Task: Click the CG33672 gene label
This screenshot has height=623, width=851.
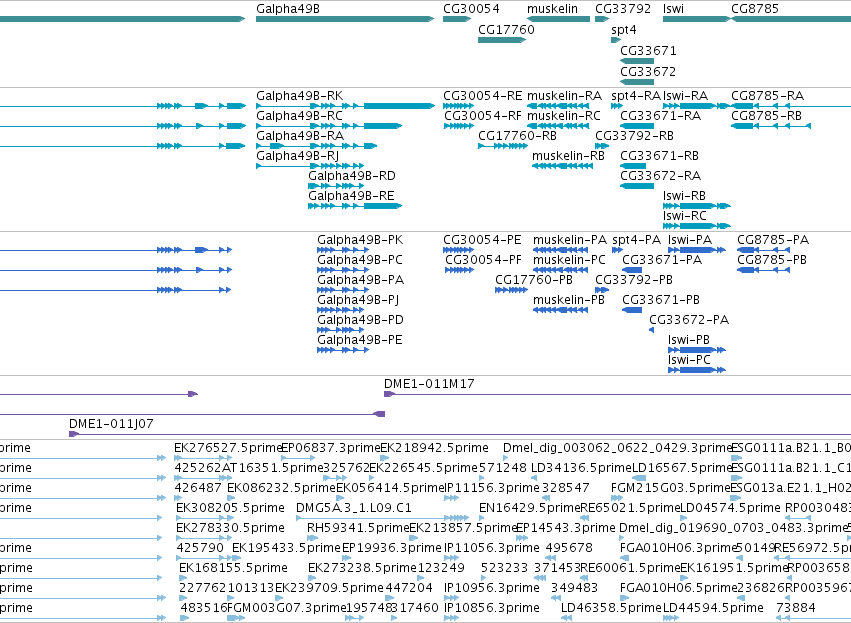Action: pos(649,72)
